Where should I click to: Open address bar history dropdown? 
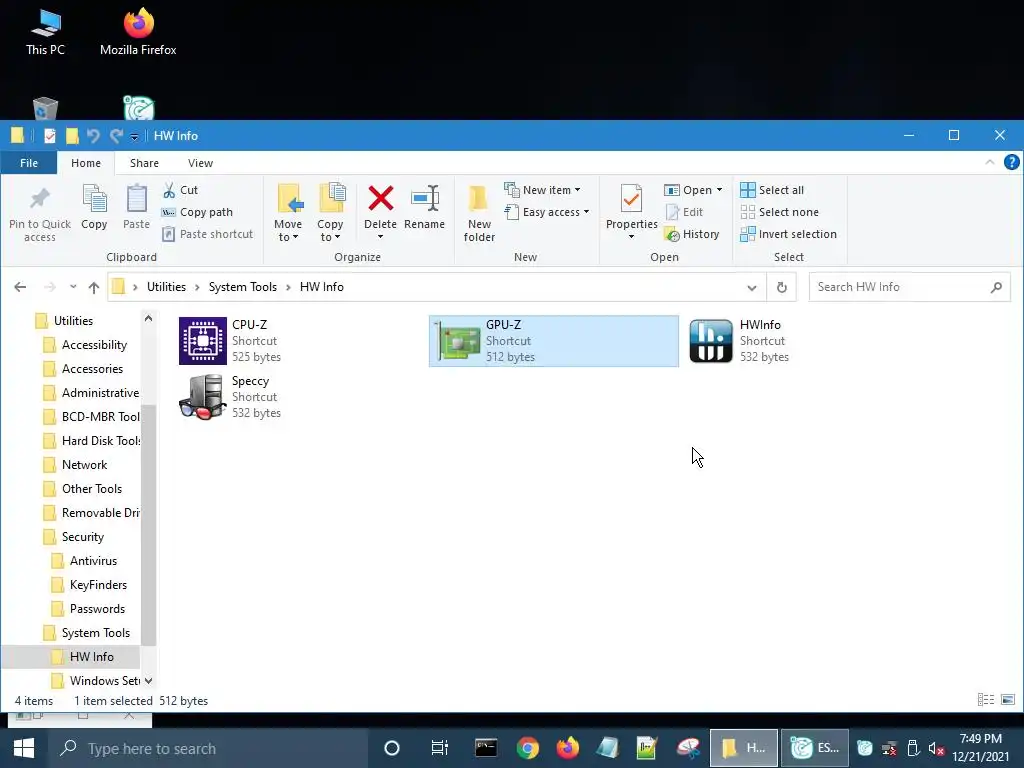(x=752, y=287)
